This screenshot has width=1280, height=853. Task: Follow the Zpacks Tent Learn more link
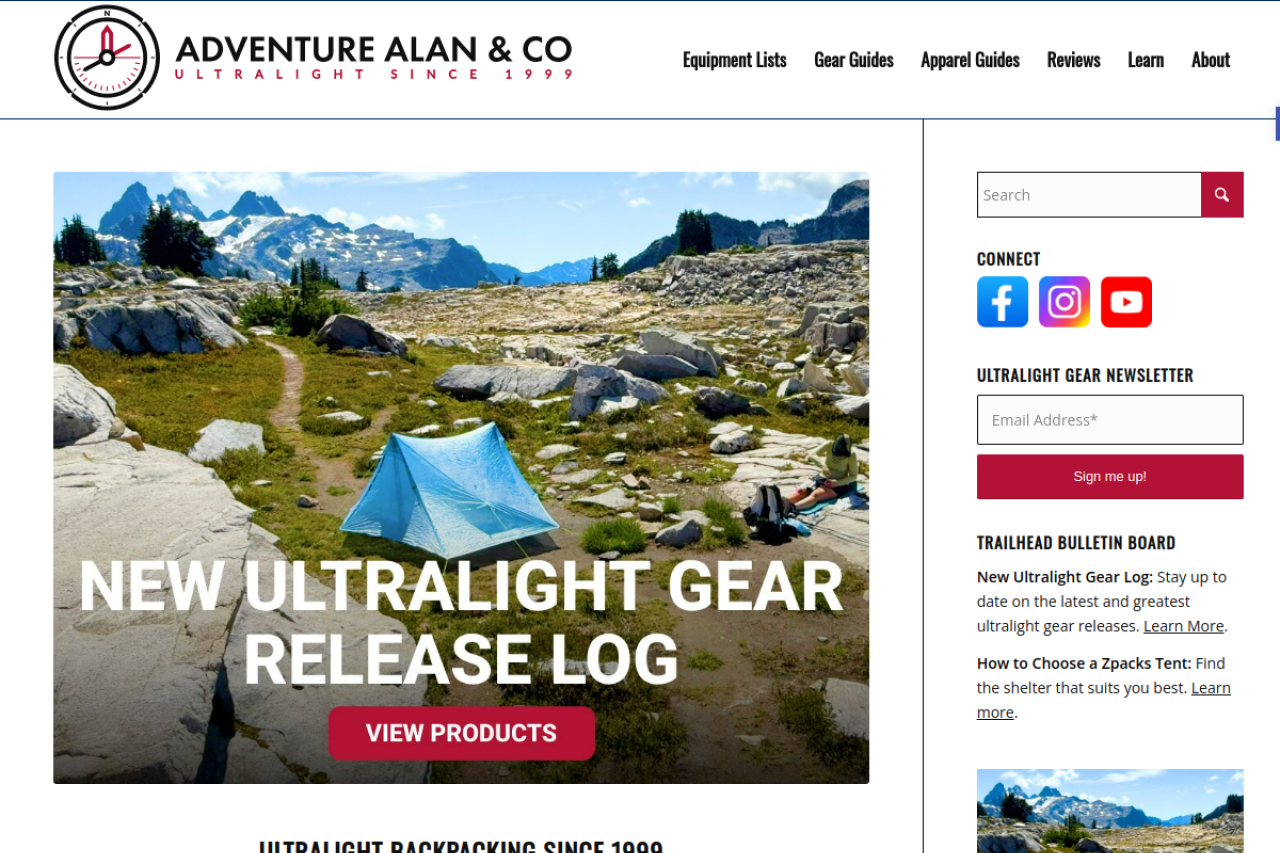point(1104,700)
